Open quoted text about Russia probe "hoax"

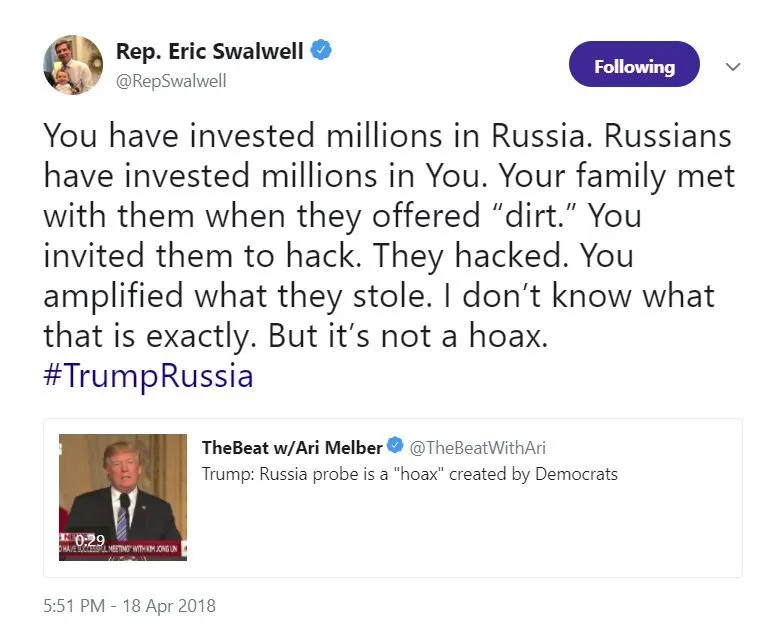(410, 473)
